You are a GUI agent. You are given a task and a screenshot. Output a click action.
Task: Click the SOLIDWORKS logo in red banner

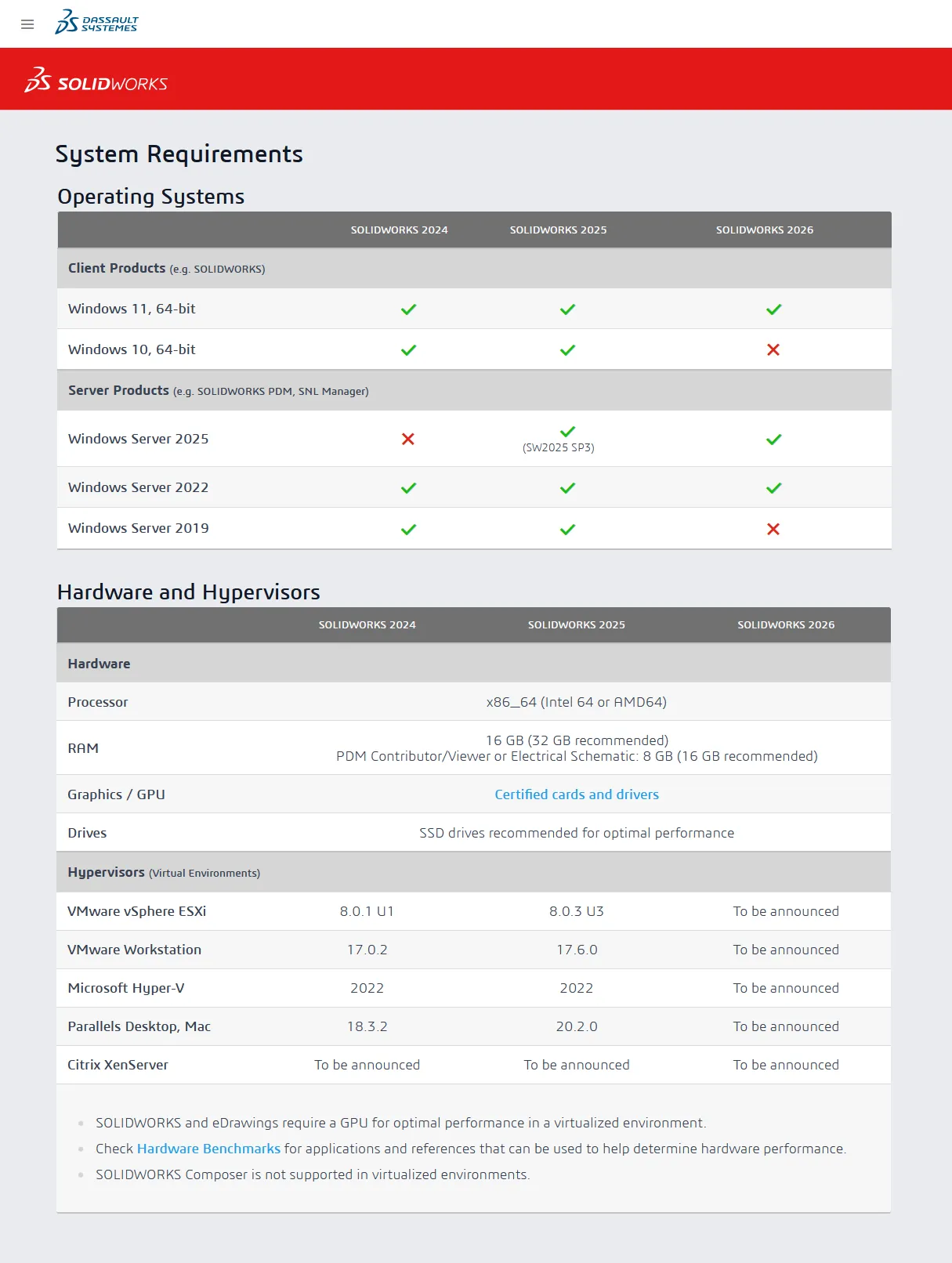[x=96, y=80]
